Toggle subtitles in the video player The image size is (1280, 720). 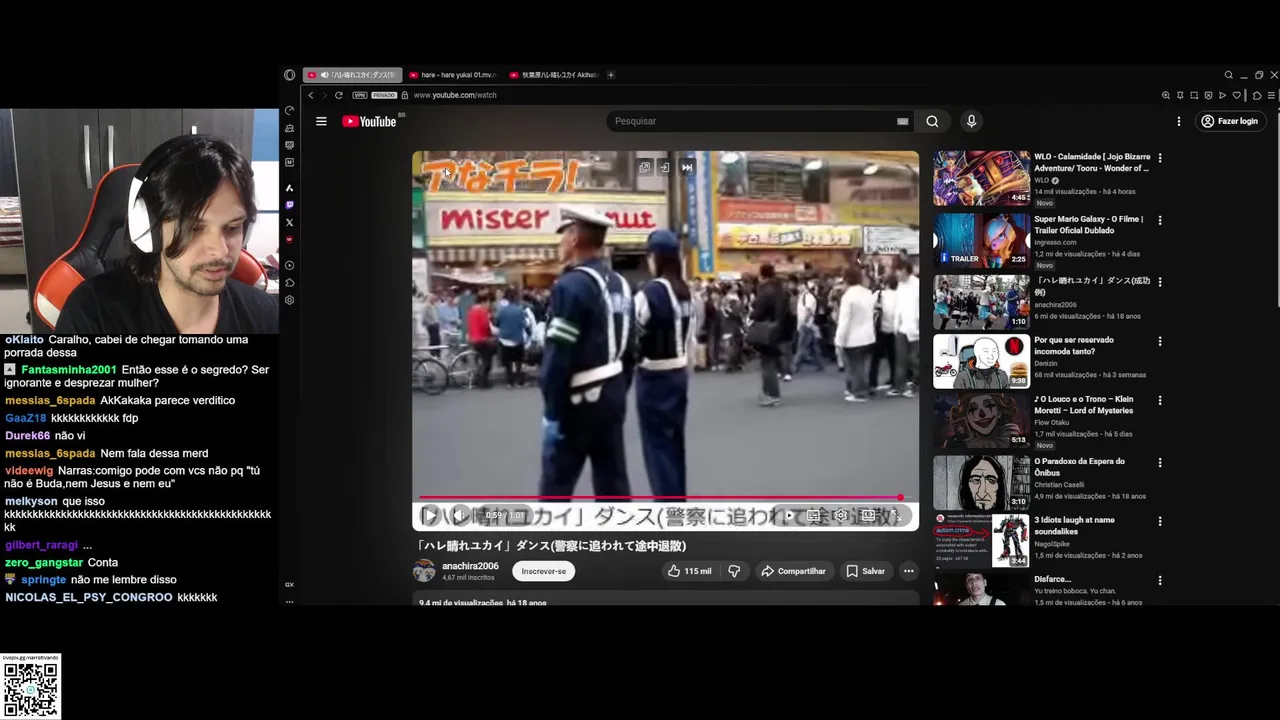point(813,516)
